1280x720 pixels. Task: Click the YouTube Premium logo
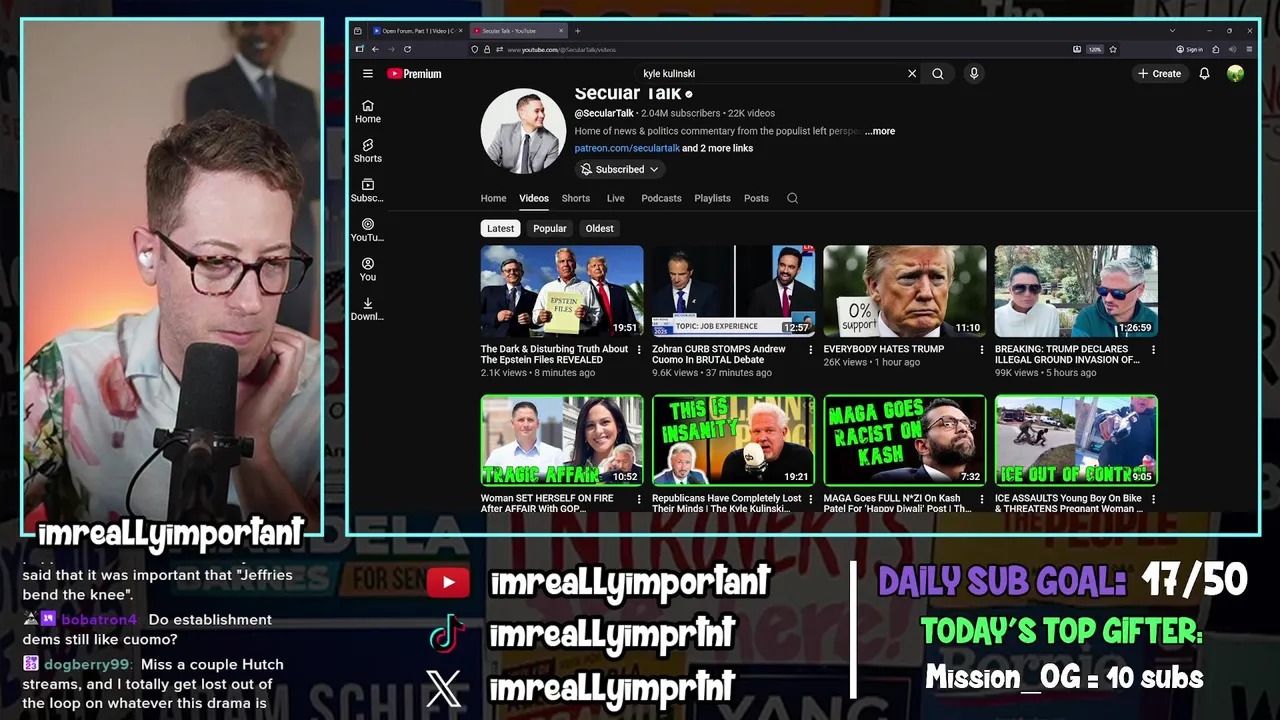click(414, 73)
